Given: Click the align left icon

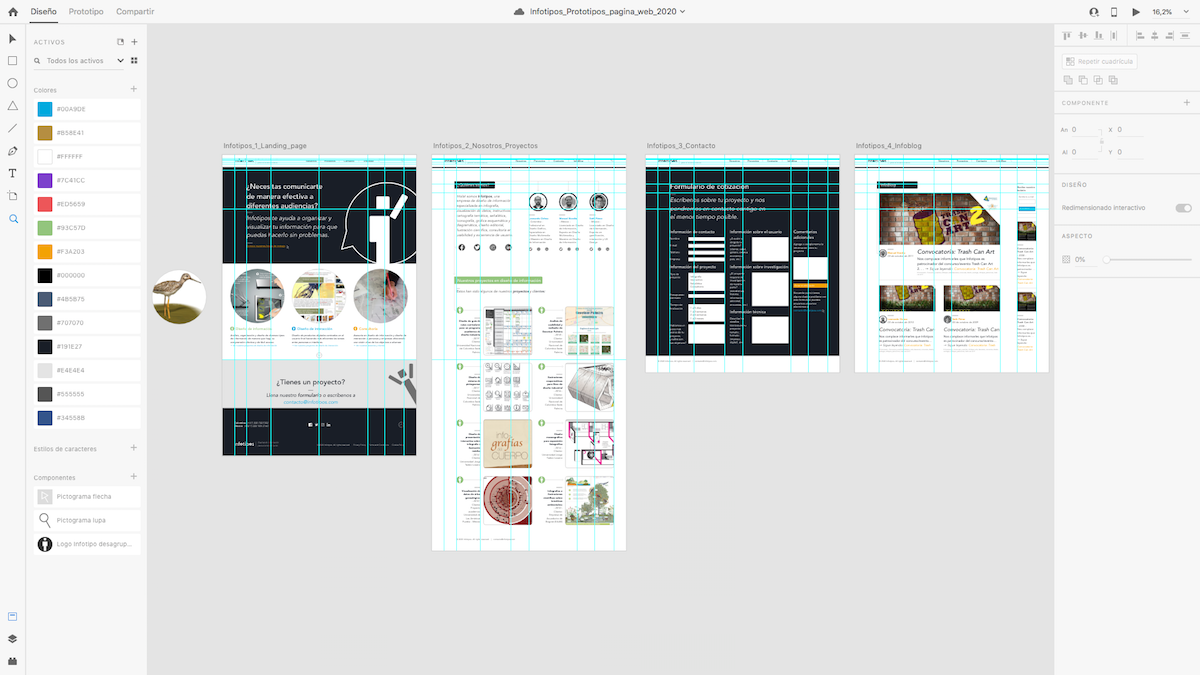Looking at the screenshot, I should [1139, 35].
